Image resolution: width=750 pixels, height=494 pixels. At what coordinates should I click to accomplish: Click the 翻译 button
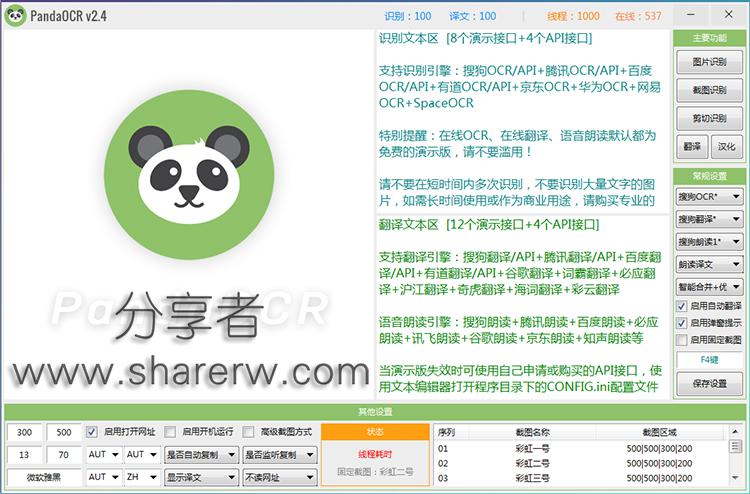[692, 146]
